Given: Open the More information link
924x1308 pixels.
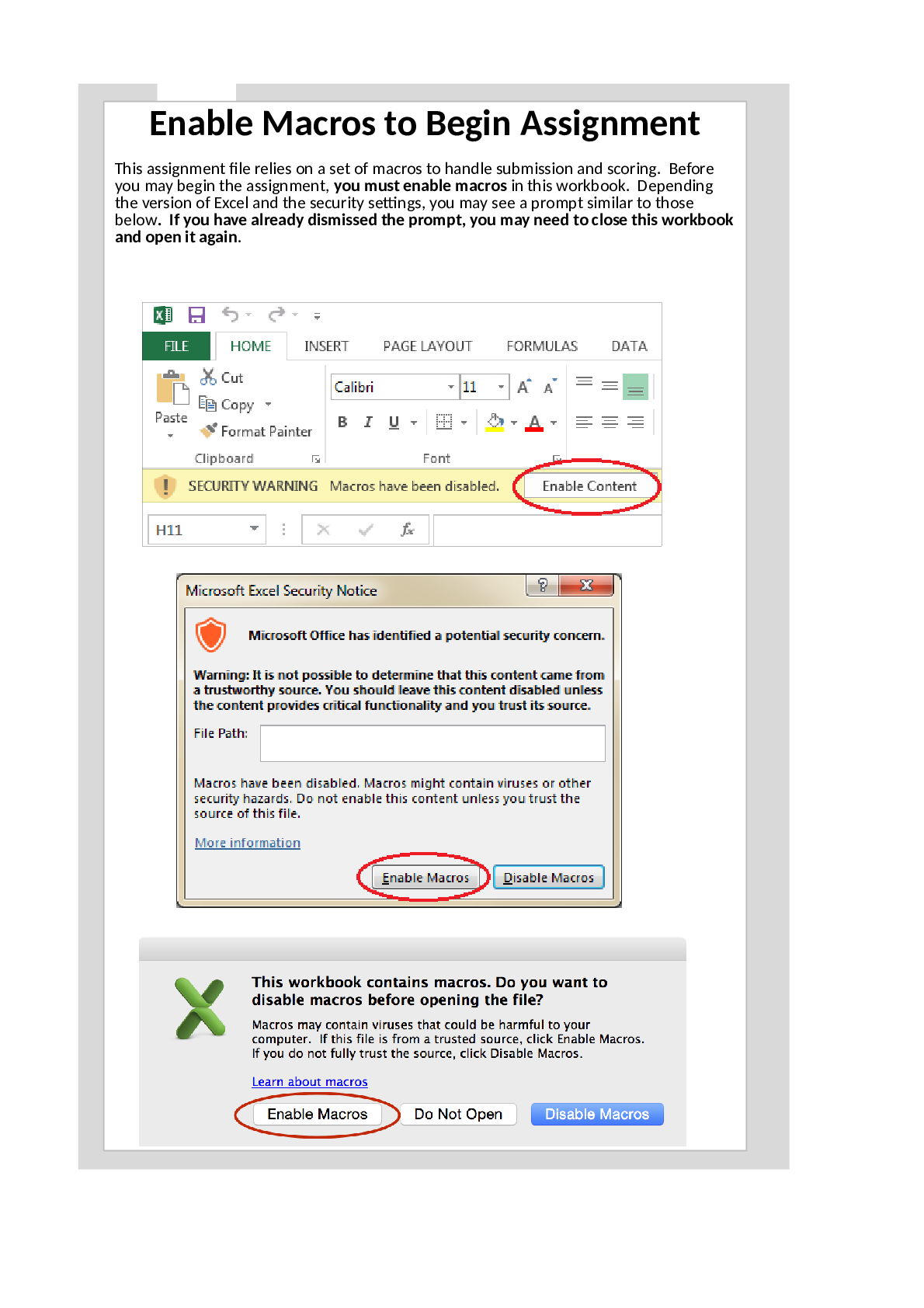Looking at the screenshot, I should coord(248,843).
